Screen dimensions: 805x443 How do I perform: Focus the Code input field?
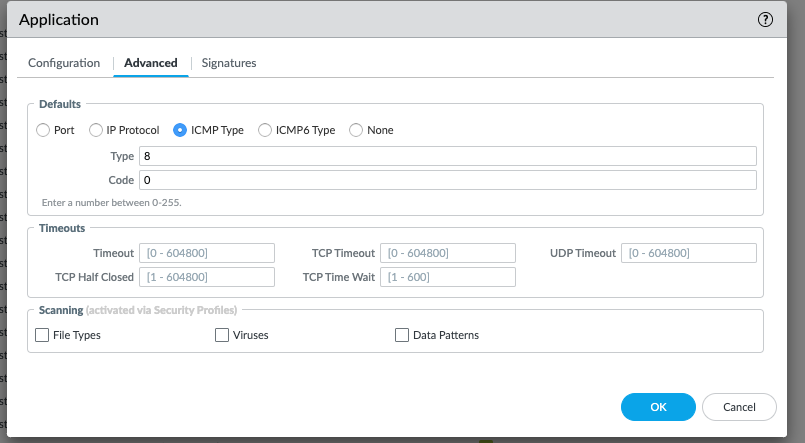click(447, 180)
